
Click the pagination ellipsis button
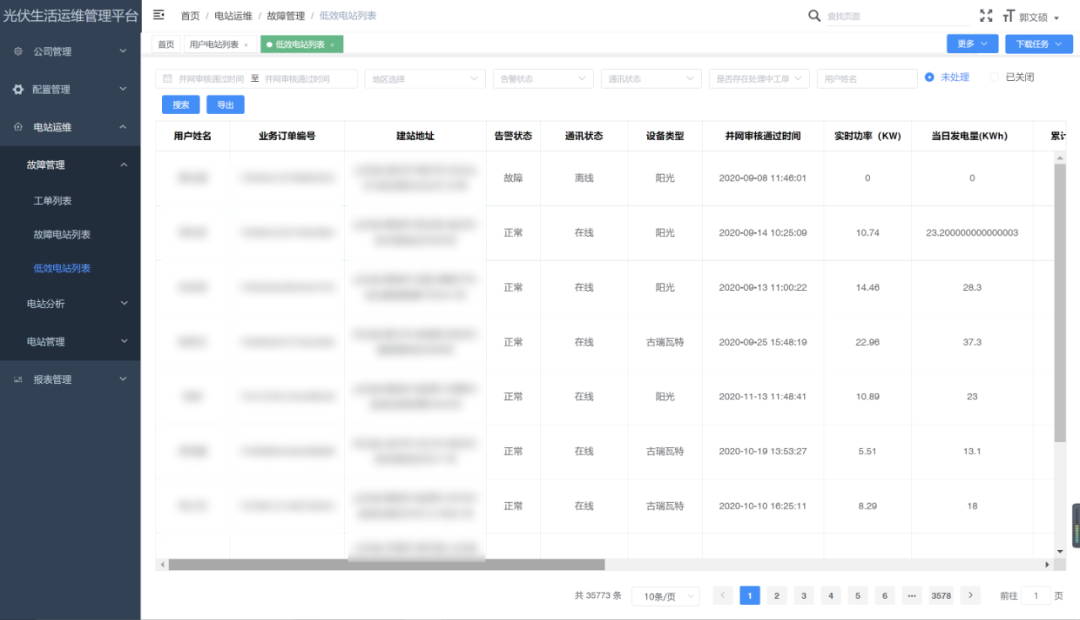click(x=911, y=595)
